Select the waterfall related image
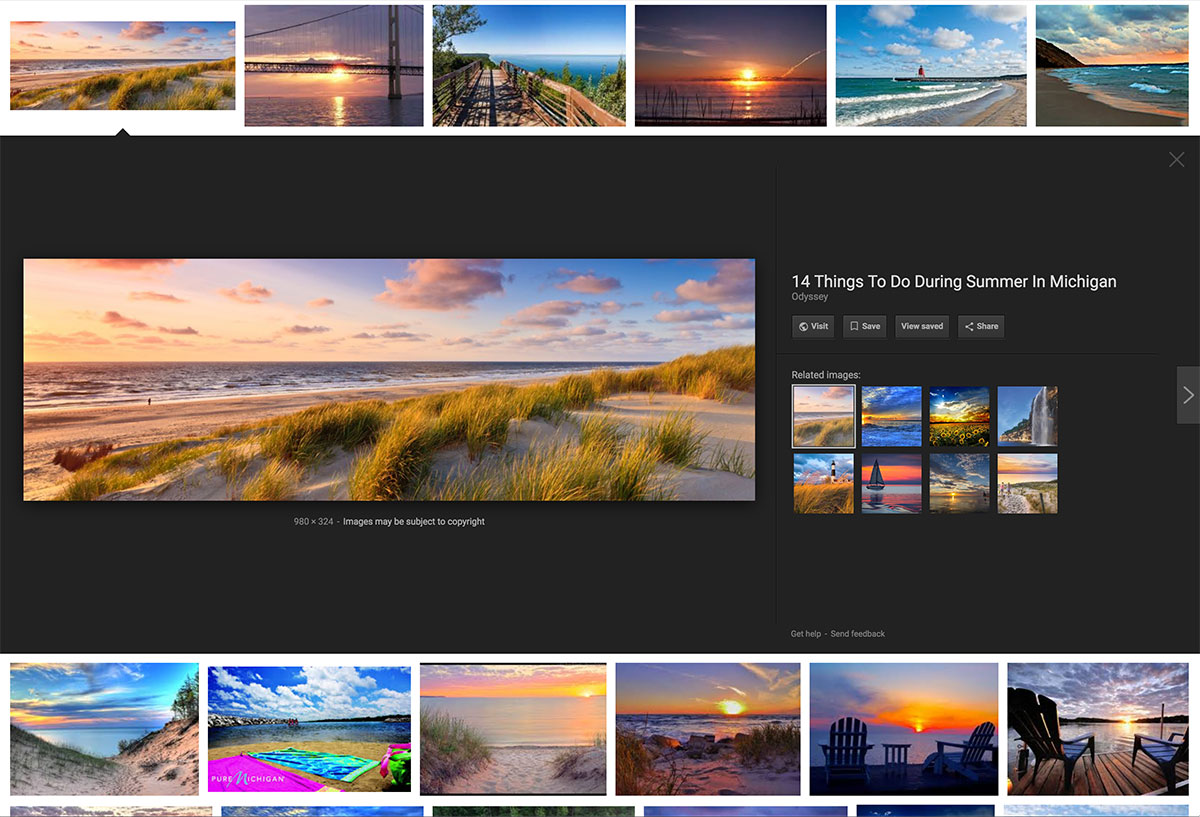 pos(1027,415)
